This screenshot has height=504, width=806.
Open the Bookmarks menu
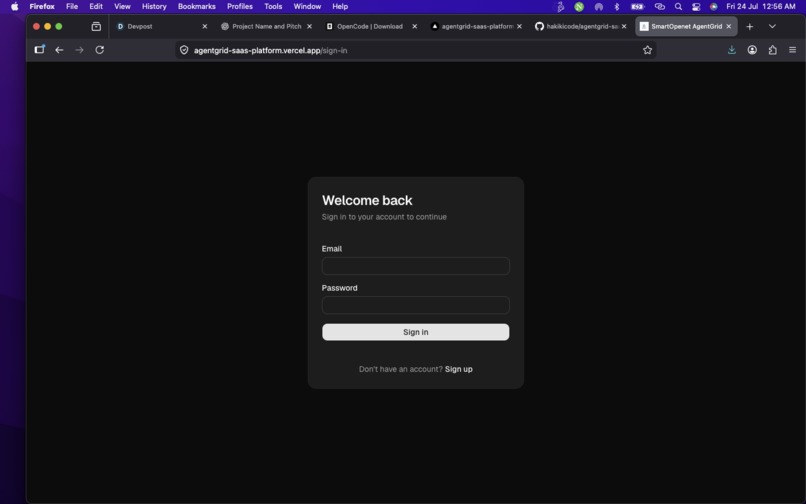(x=196, y=6)
